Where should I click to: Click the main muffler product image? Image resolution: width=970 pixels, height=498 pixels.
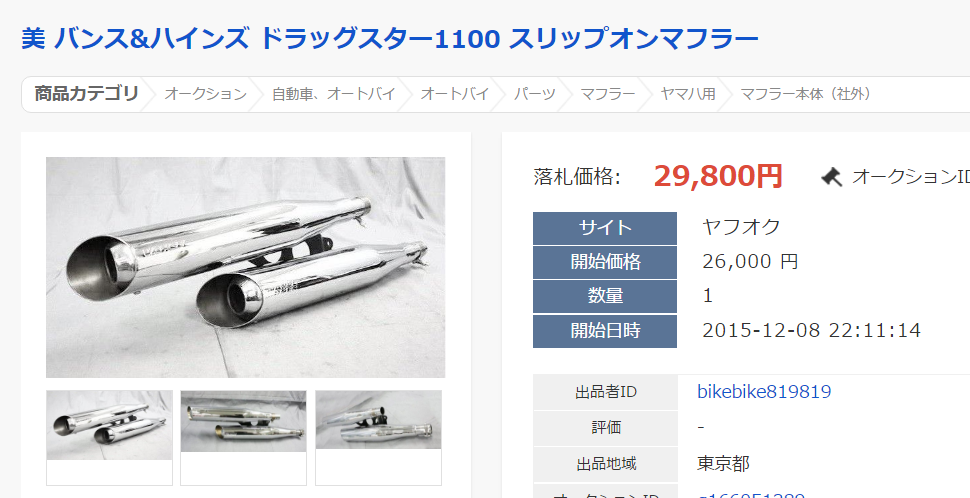click(246, 267)
